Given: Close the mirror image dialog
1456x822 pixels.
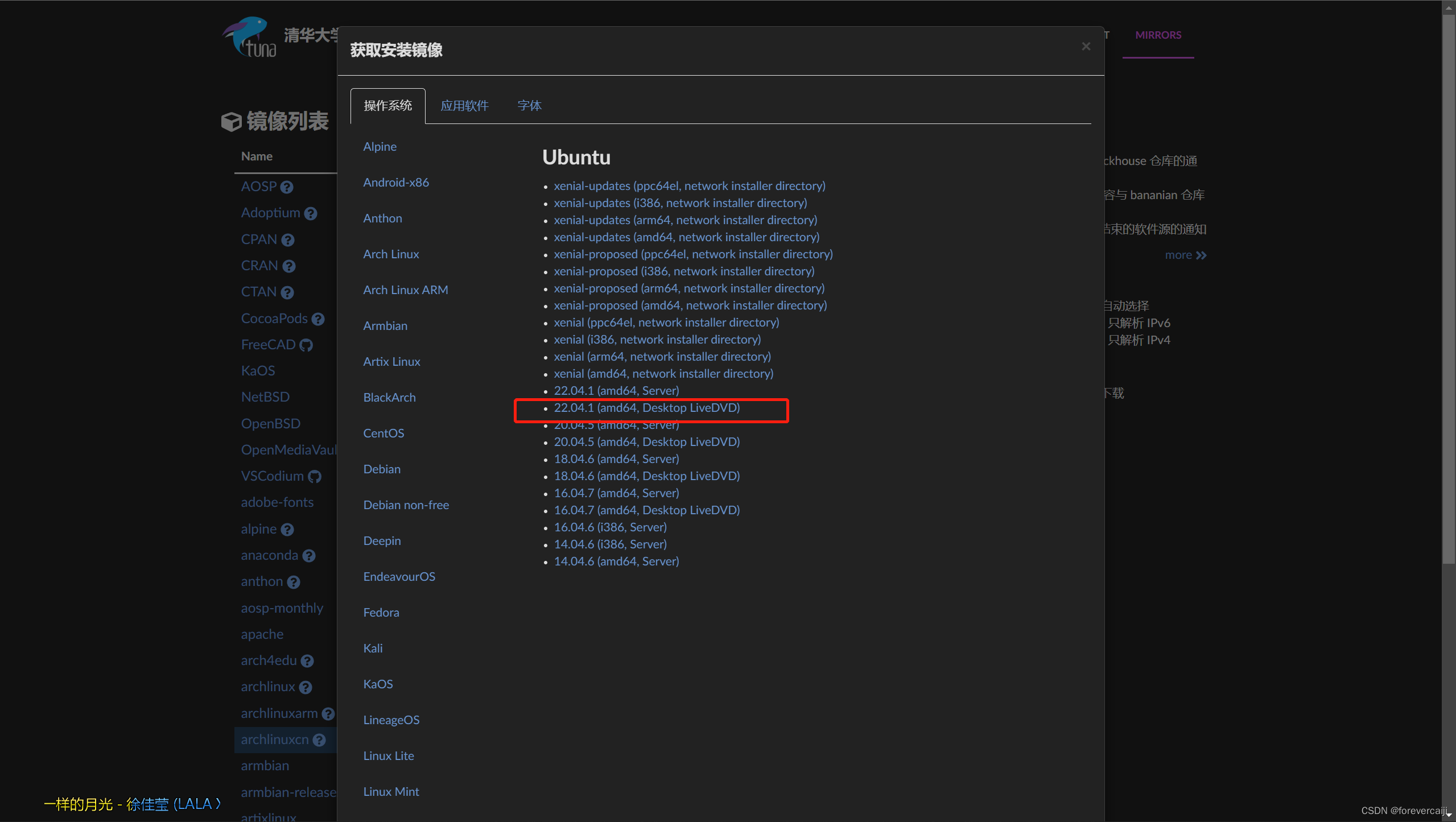Looking at the screenshot, I should [x=1086, y=47].
